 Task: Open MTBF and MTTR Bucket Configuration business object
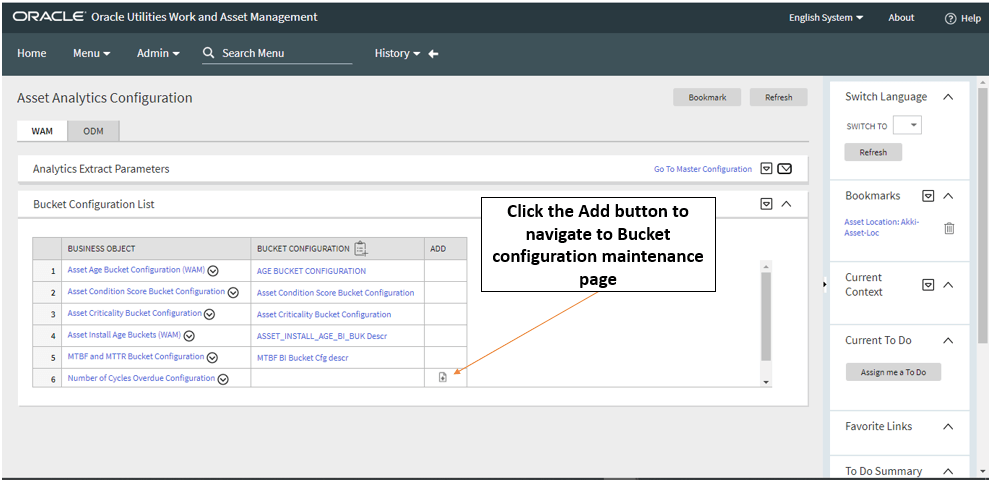pos(136,356)
